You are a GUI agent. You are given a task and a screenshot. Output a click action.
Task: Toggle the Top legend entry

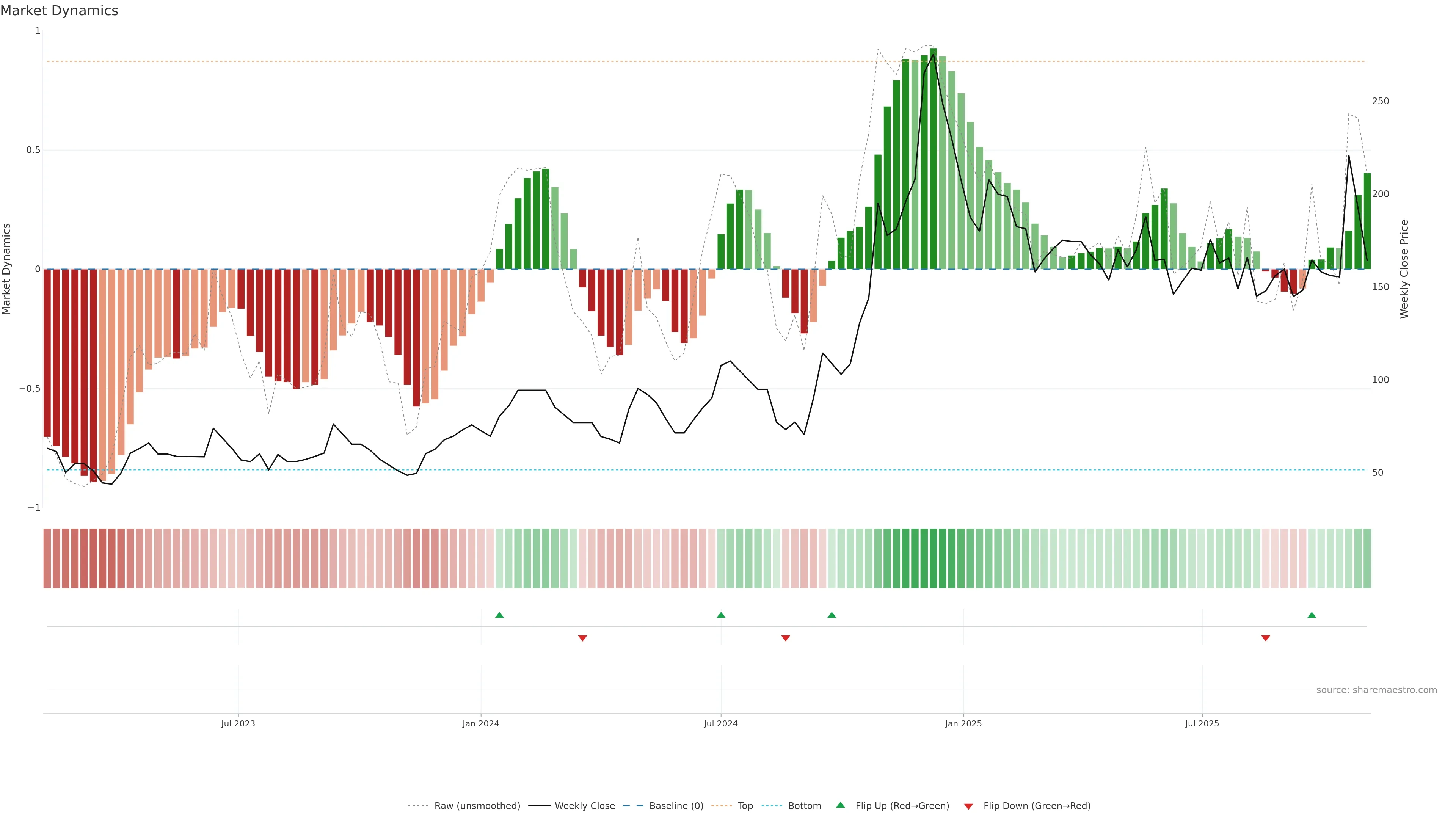click(x=745, y=805)
